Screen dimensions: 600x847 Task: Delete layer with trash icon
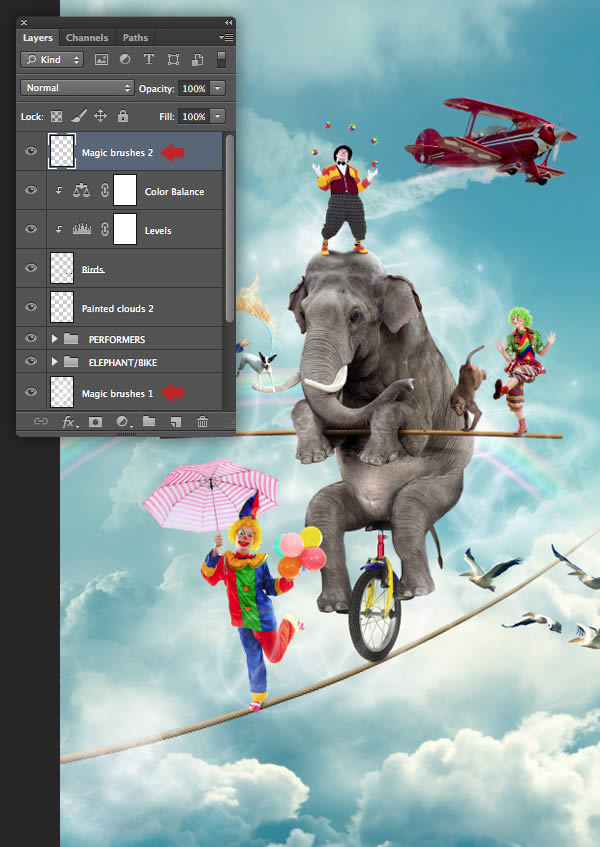click(202, 421)
